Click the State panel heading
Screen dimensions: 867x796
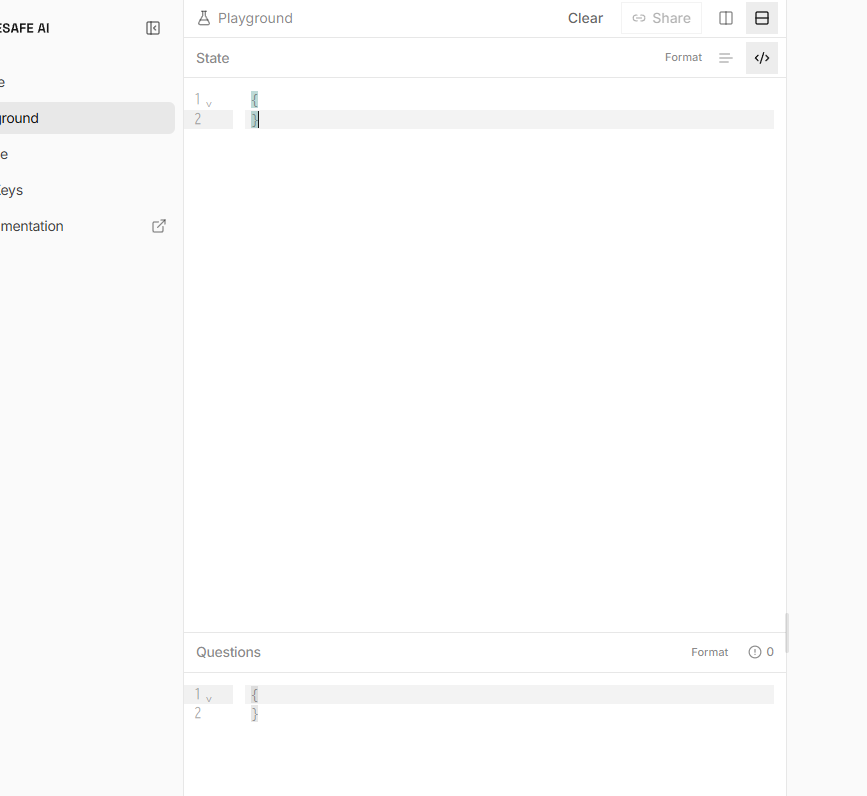click(x=213, y=58)
